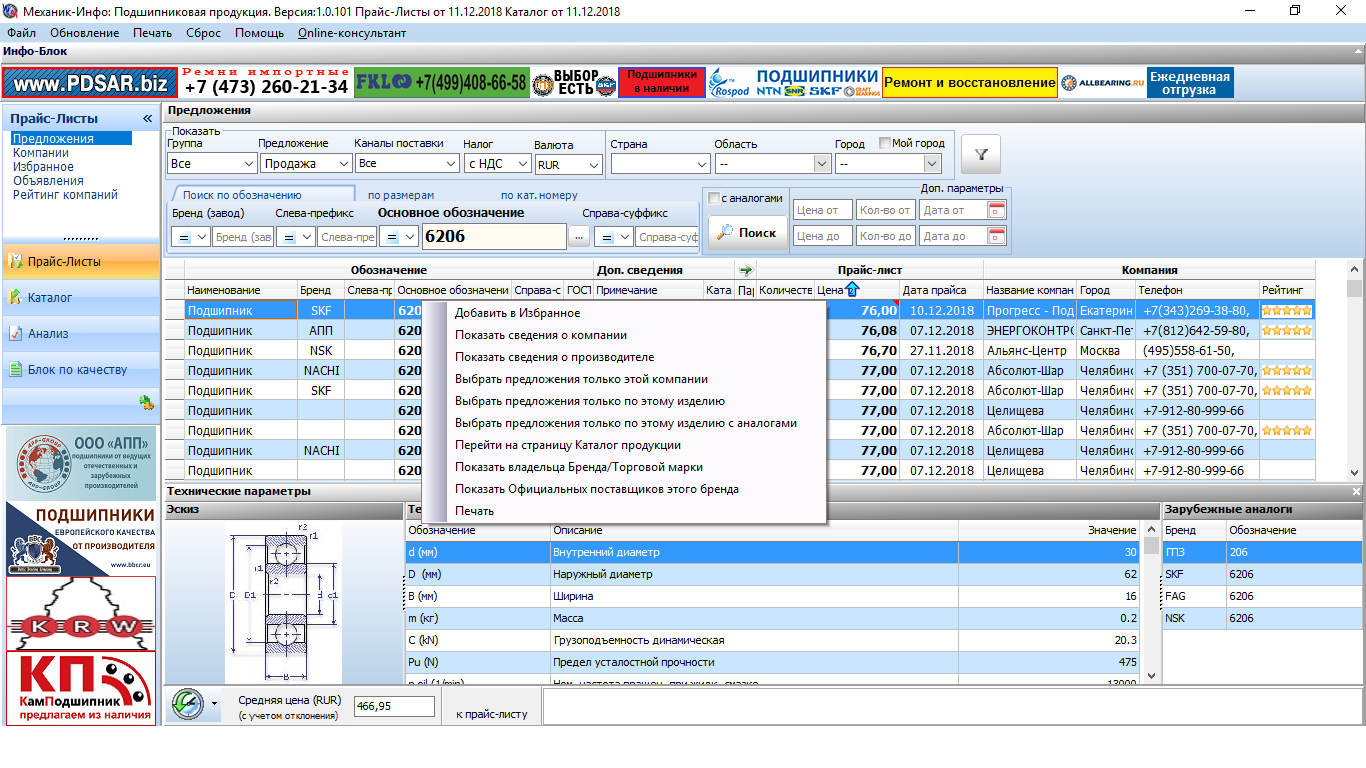Click the green arrow icon in table header

[x=745, y=270]
